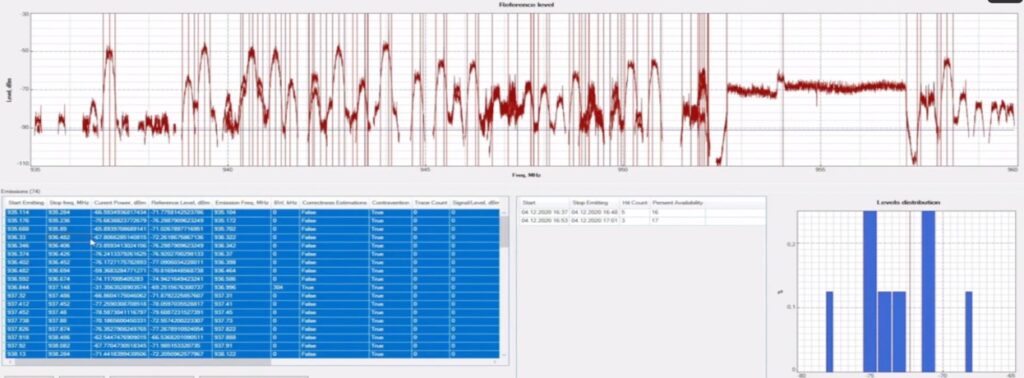Select availability entry starting 04.12.2020 16:37
Image resolution: width=1024 pixels, height=378 pixels.
pos(641,213)
